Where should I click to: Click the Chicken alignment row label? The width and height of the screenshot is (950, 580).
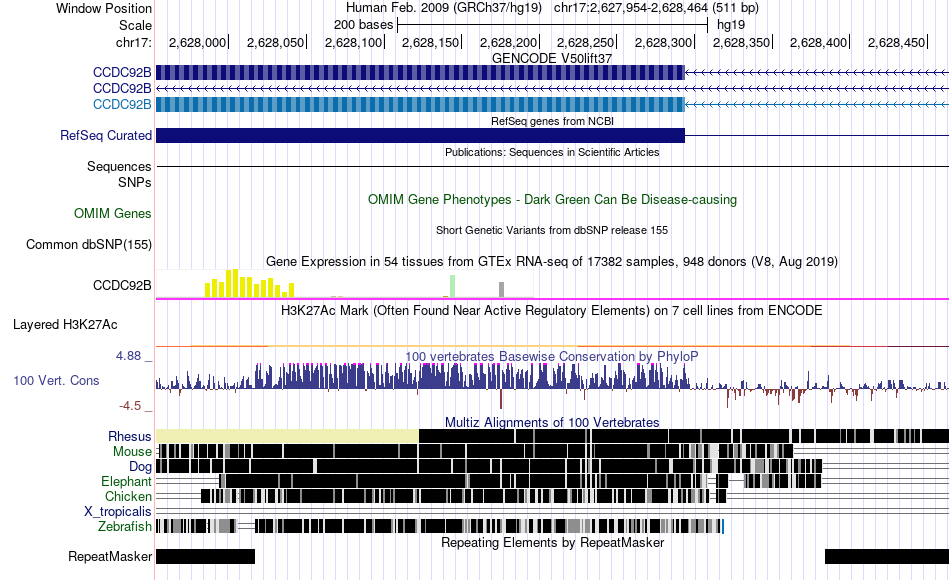pyautogui.click(x=128, y=496)
